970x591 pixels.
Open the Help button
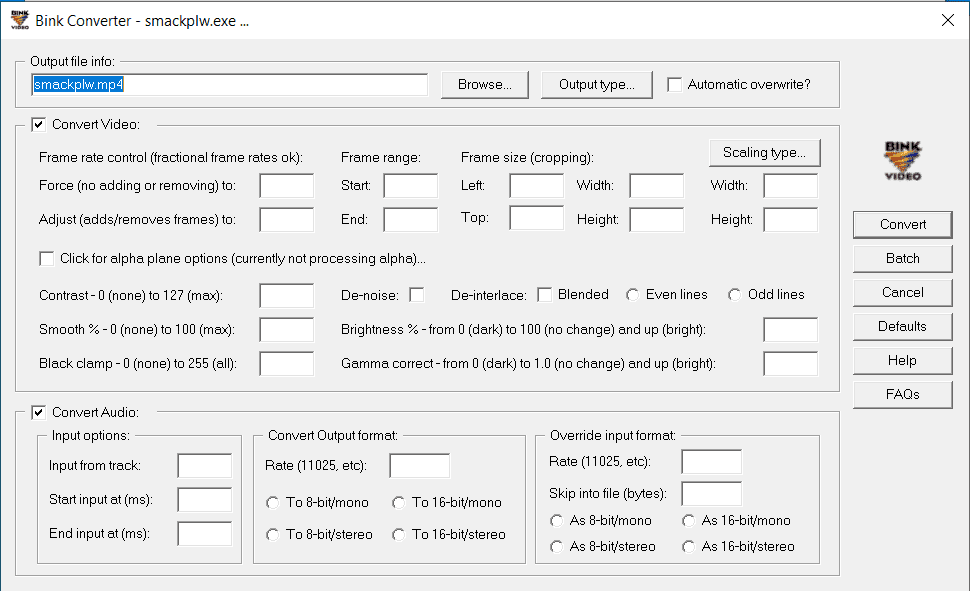tap(903, 361)
